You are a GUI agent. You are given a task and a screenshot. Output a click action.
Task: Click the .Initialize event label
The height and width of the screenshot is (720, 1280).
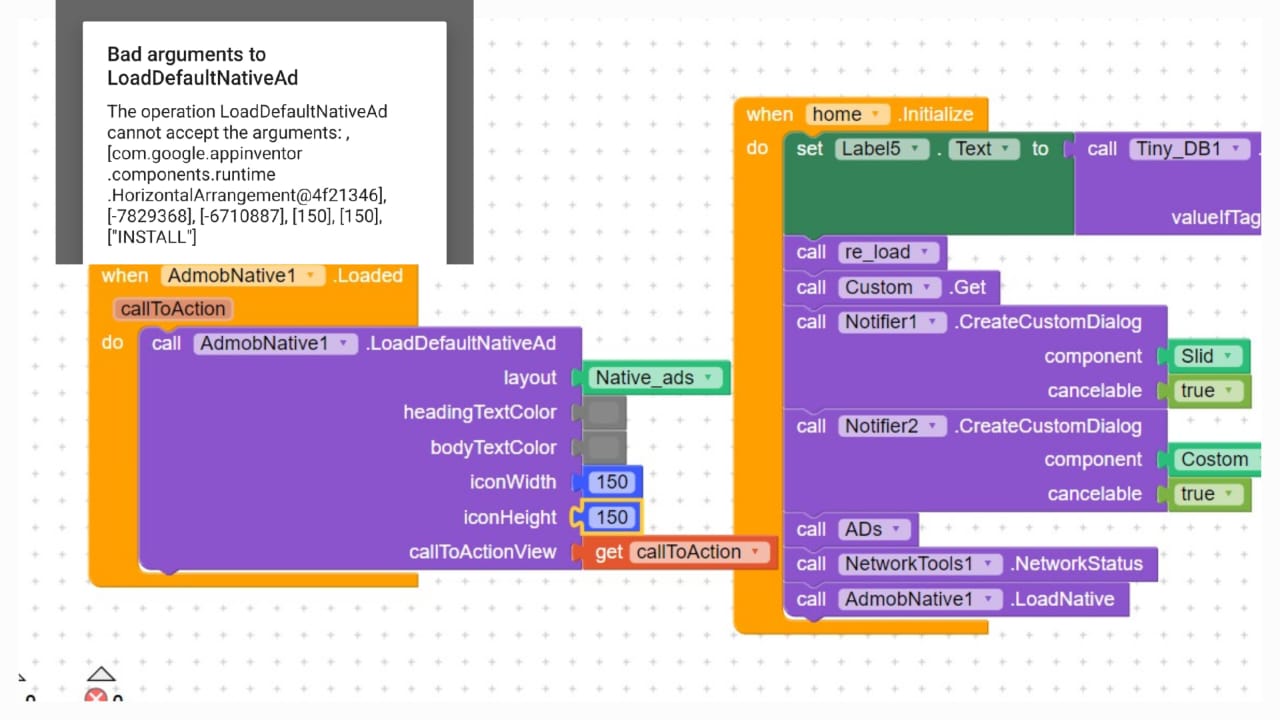point(935,114)
